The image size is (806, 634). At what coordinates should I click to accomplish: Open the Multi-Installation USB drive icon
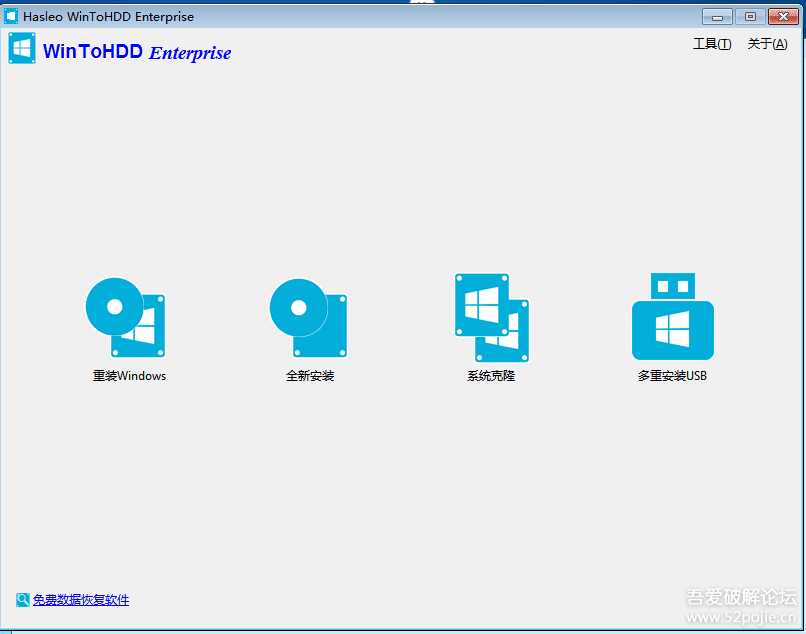tap(672, 317)
